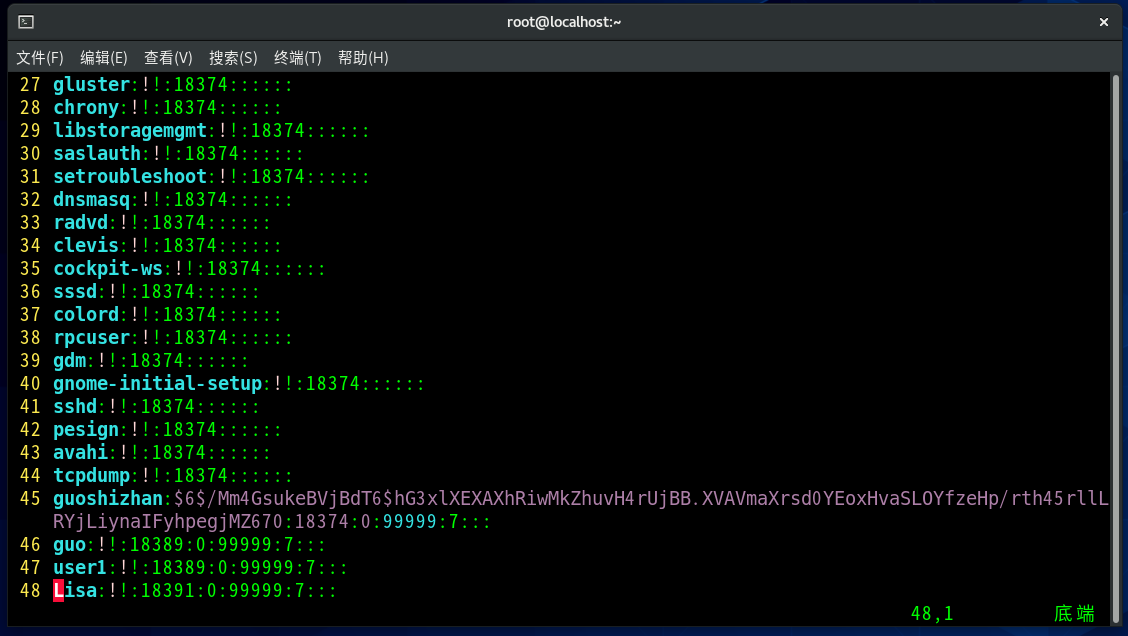Open the 搜索(S) menu
This screenshot has height=636, width=1128.
coord(233,58)
